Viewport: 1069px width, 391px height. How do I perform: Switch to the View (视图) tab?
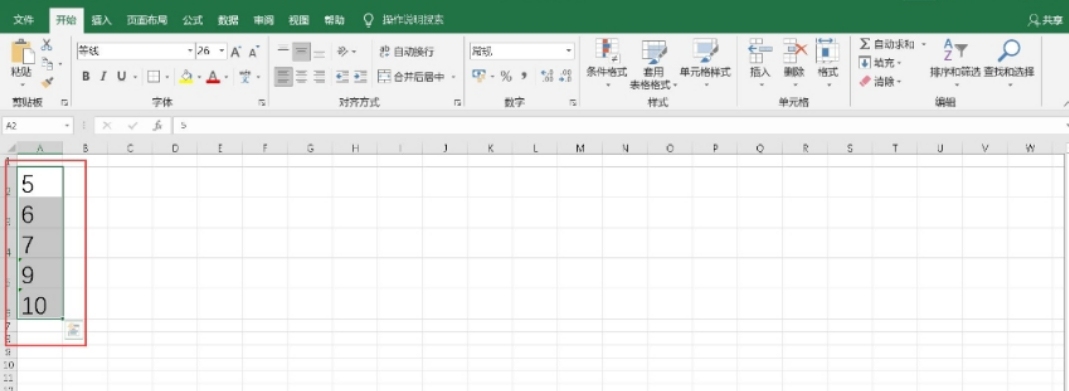[x=299, y=20]
